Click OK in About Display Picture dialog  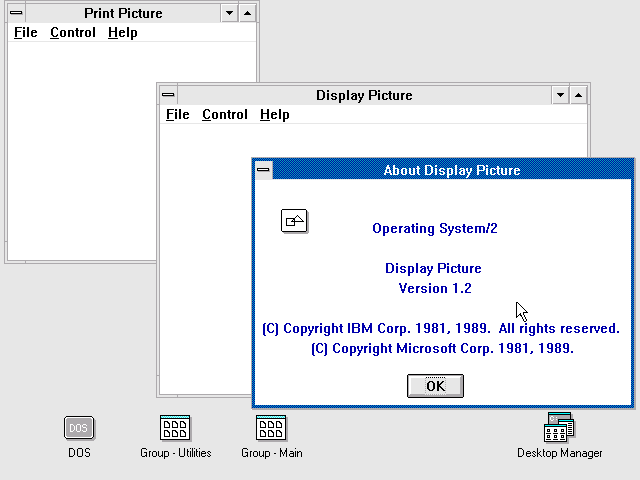point(435,386)
